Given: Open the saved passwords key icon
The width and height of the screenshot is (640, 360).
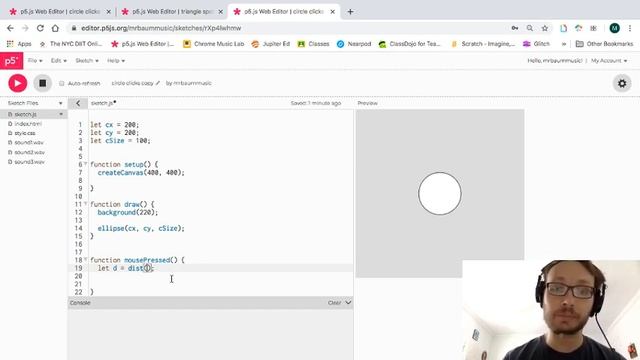Looking at the screenshot, I should point(515,28).
